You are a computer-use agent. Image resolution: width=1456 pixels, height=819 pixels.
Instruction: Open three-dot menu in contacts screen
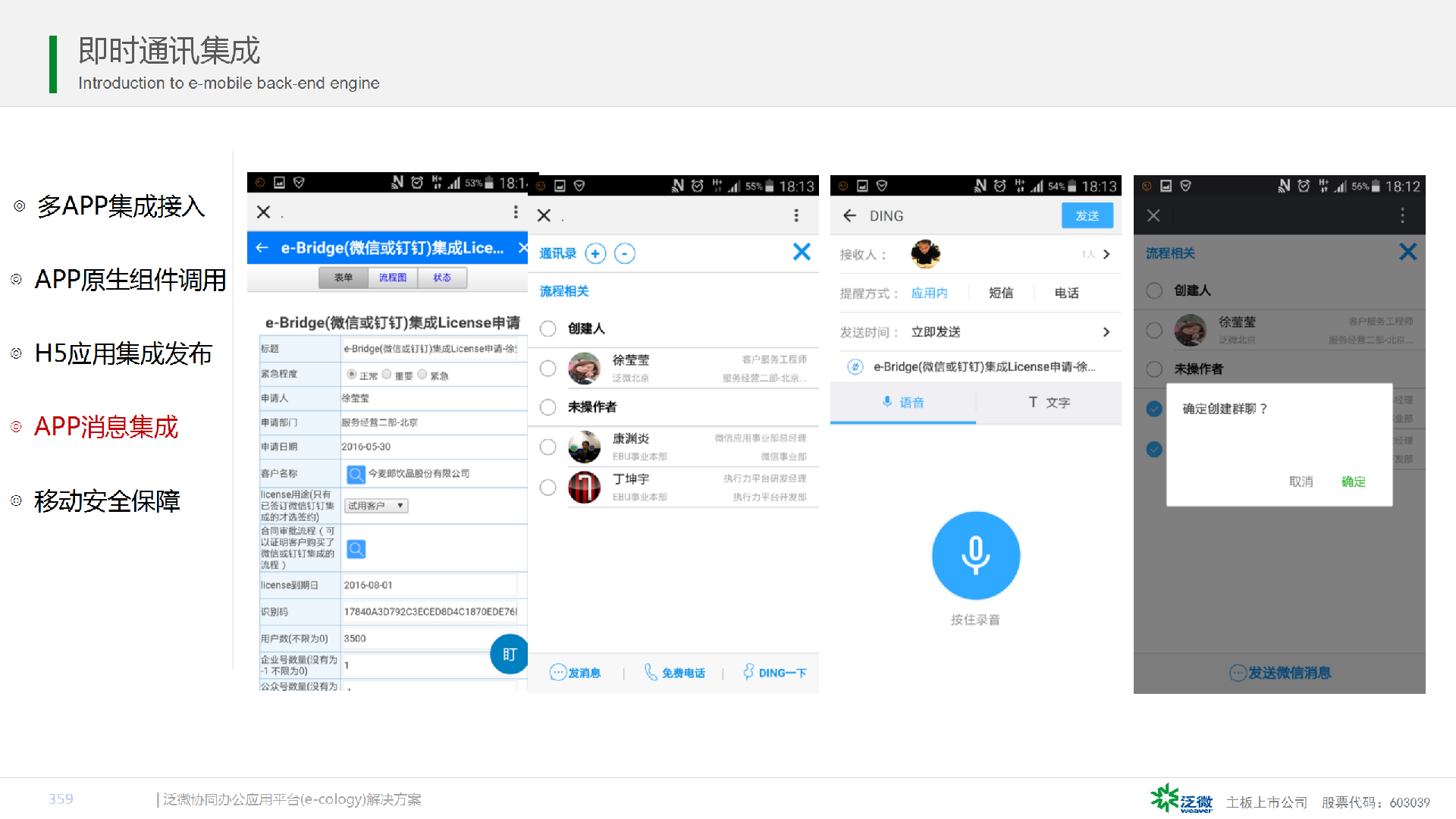coord(796,215)
